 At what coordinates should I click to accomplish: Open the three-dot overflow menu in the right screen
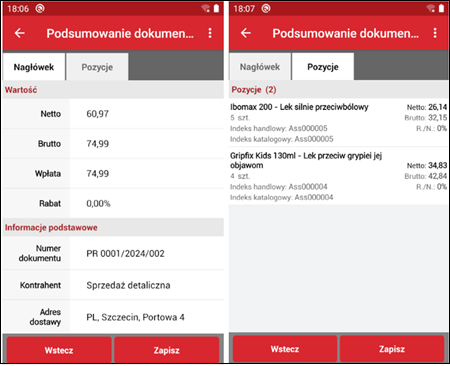(x=435, y=33)
